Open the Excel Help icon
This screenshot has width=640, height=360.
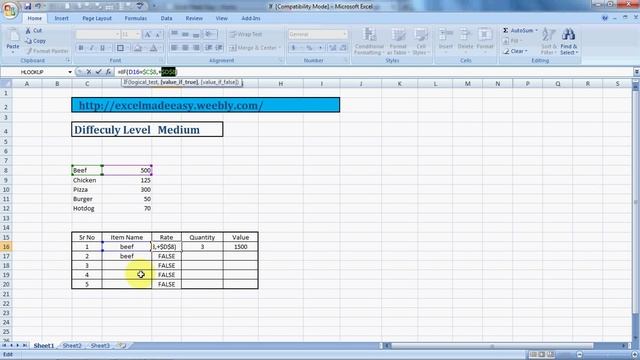click(x=604, y=18)
